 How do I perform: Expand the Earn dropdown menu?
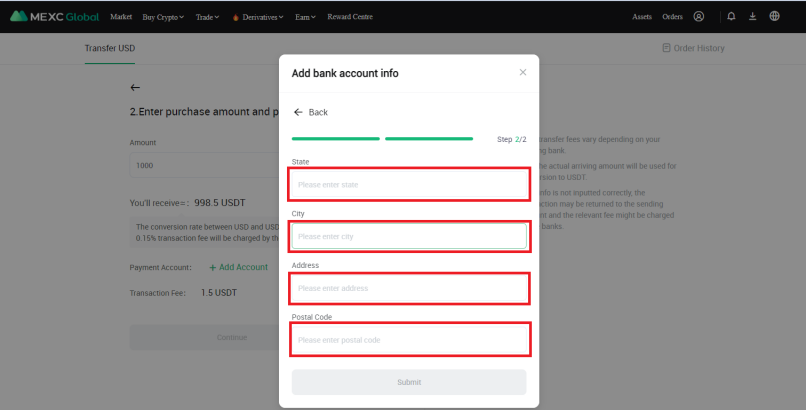pyautogui.click(x=305, y=17)
